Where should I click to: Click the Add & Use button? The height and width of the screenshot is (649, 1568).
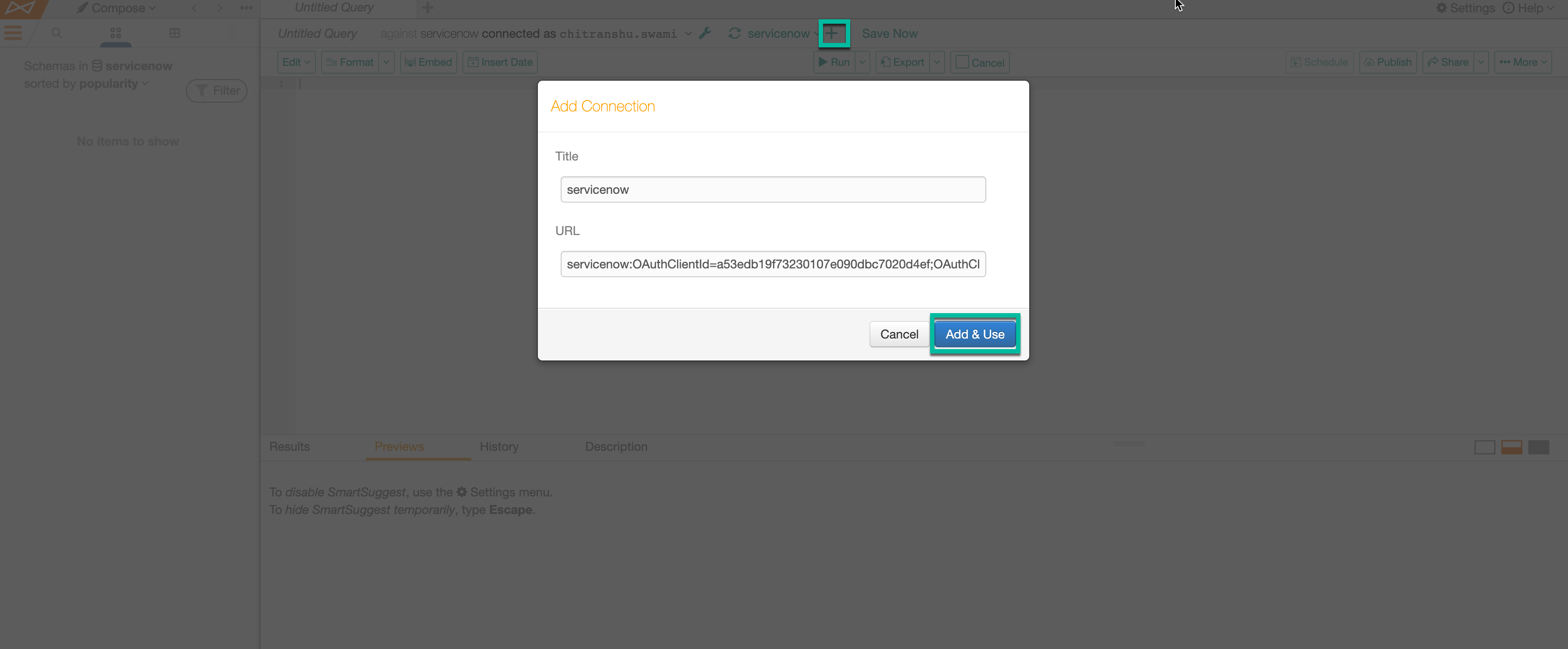[x=974, y=334]
